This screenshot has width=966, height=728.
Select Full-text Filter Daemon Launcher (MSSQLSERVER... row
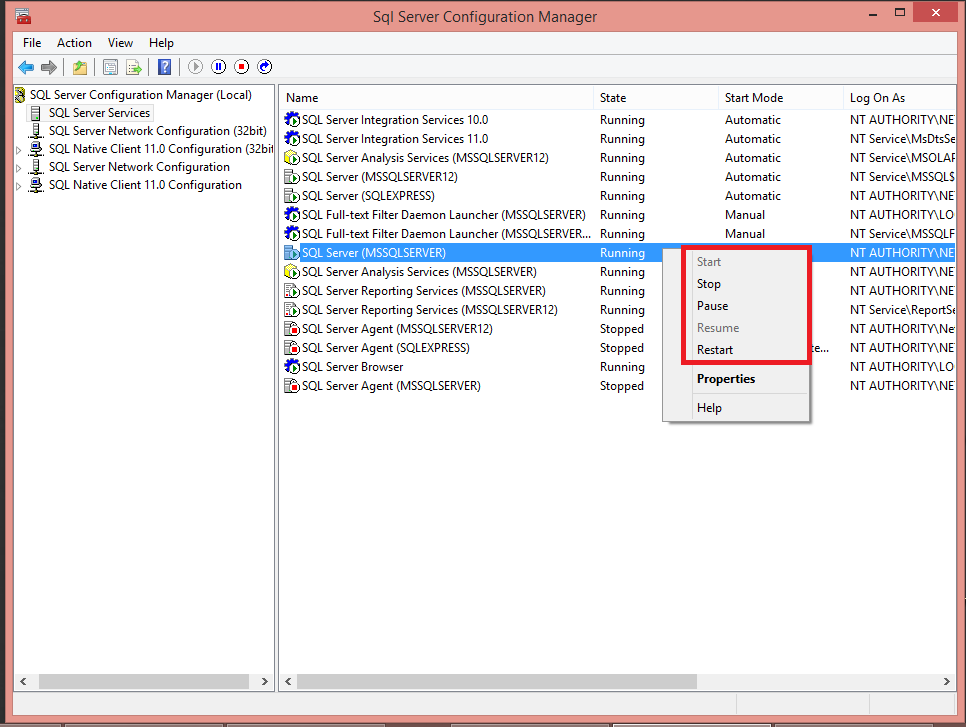click(619, 234)
